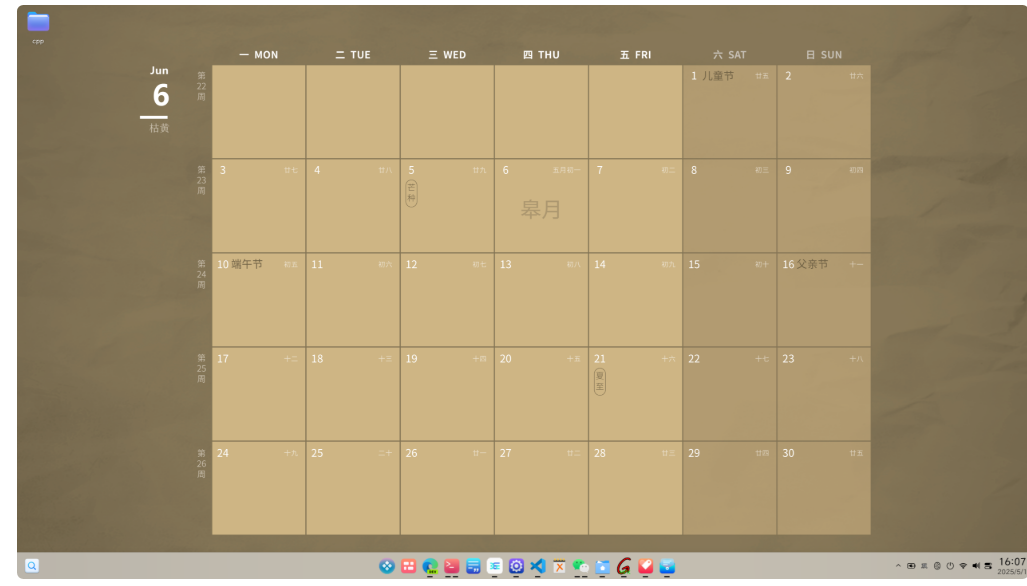Click the power icon in system tray
The width and height of the screenshot is (1027, 586).
click(x=950, y=566)
